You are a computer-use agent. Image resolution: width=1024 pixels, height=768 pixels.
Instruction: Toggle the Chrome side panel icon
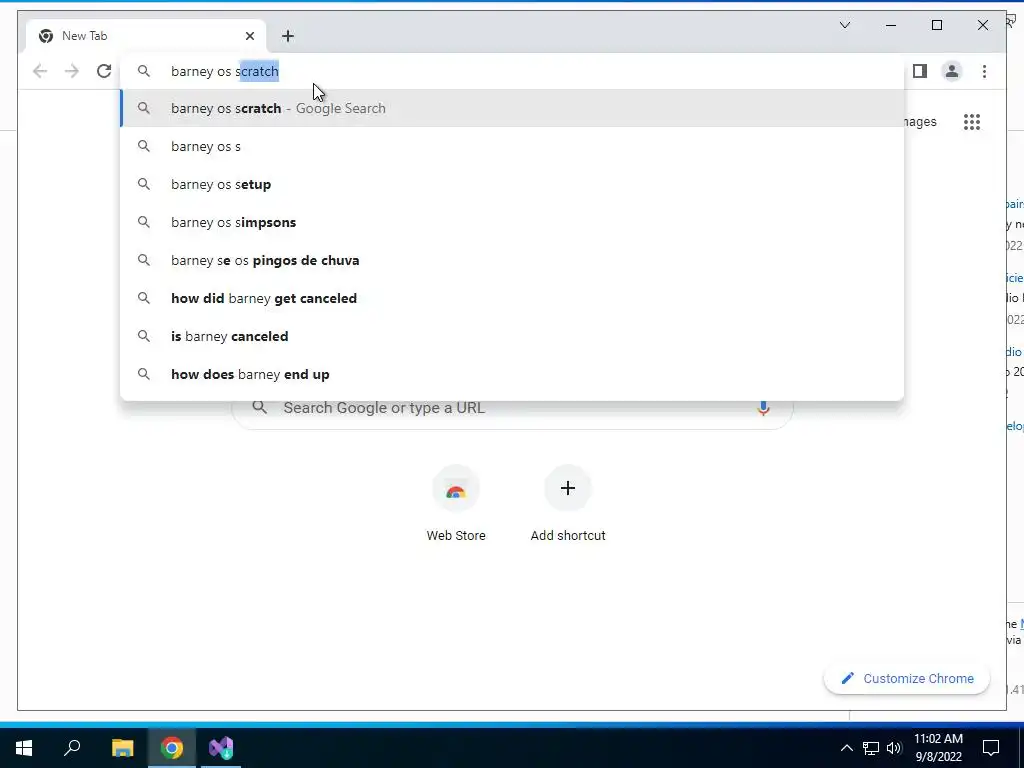(x=920, y=71)
